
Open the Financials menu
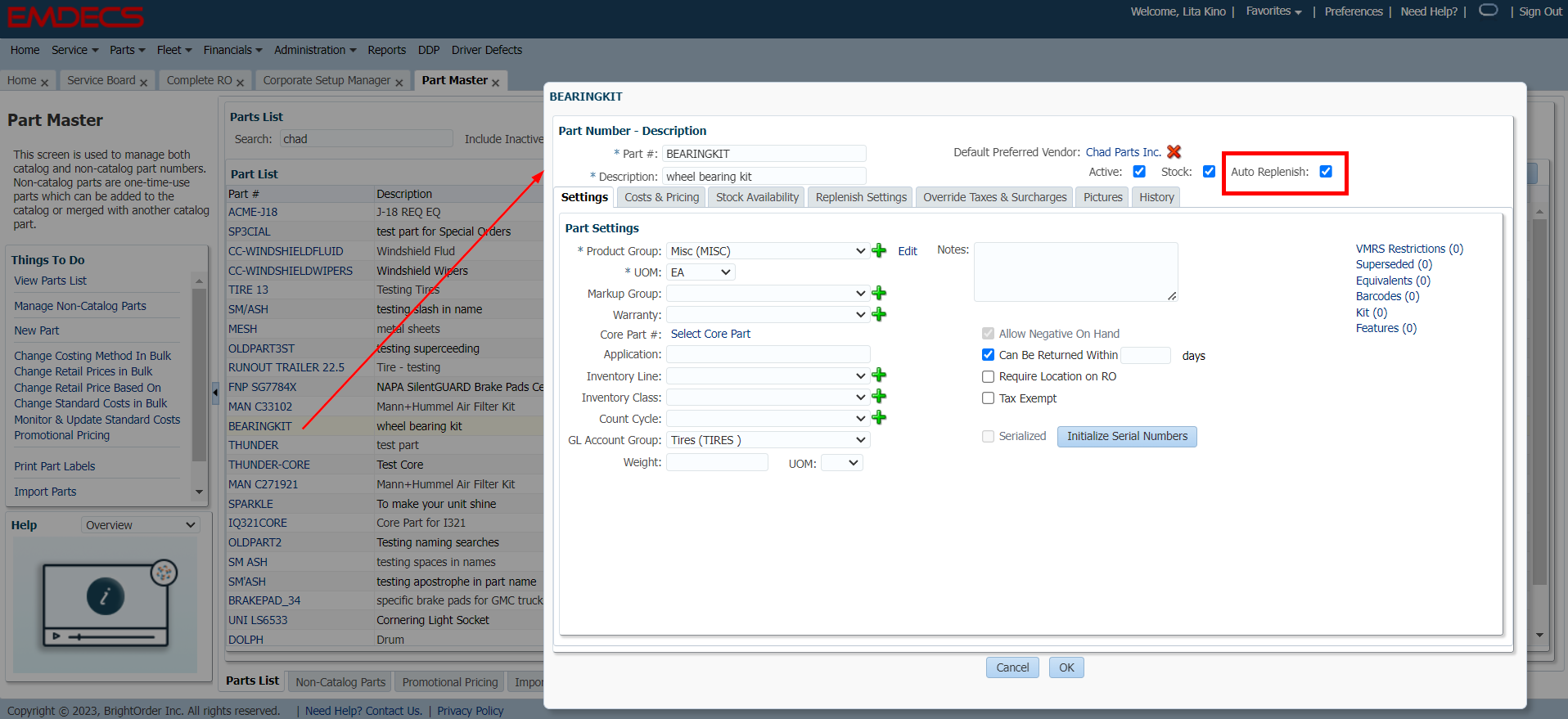pyautogui.click(x=232, y=50)
